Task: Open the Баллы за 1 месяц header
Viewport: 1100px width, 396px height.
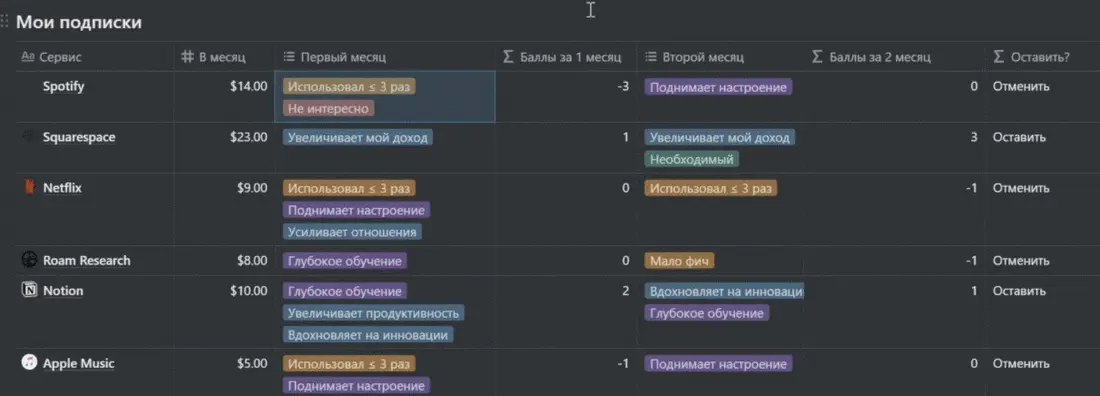Action: [566, 57]
